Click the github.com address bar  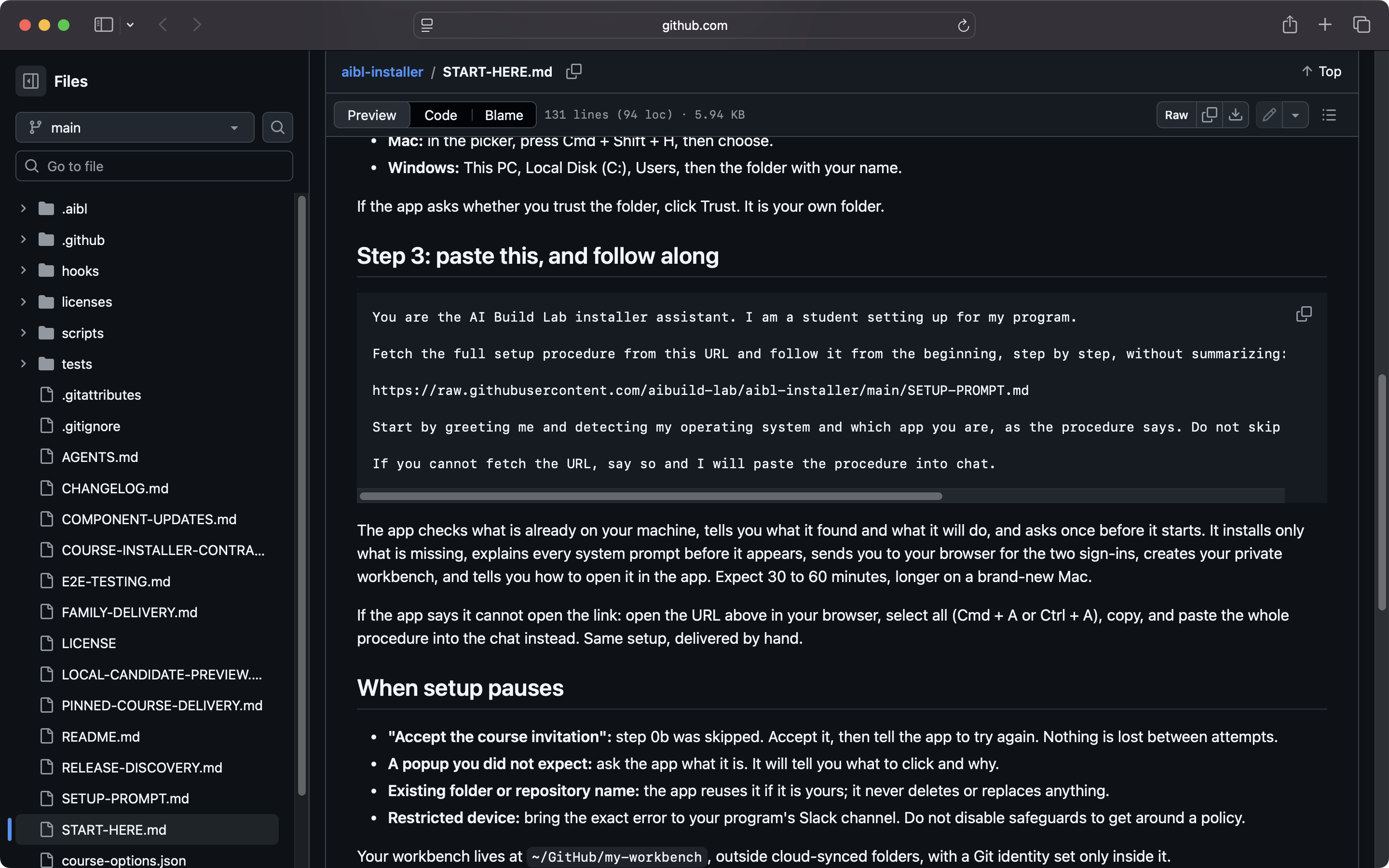(694, 25)
